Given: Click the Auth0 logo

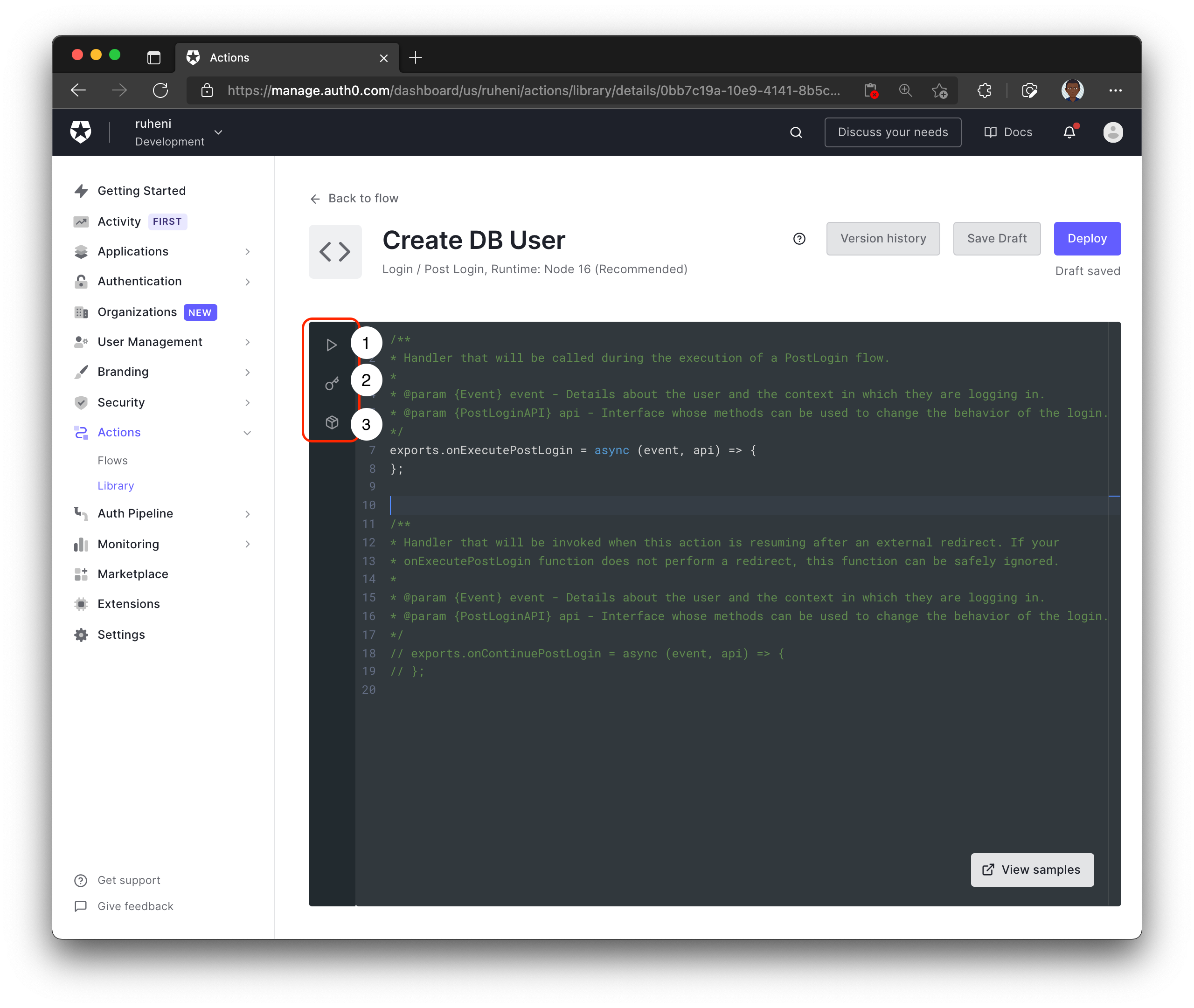Looking at the screenshot, I should click(x=80, y=131).
